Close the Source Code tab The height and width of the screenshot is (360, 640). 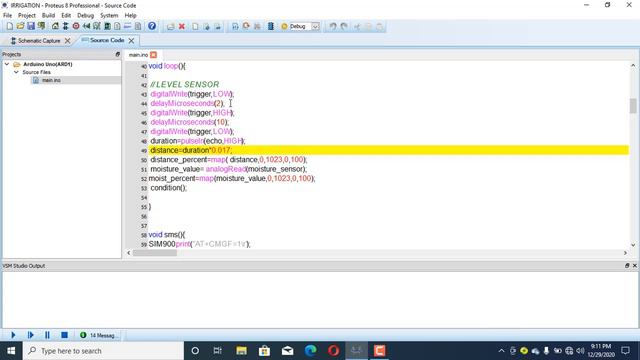[x=131, y=40]
